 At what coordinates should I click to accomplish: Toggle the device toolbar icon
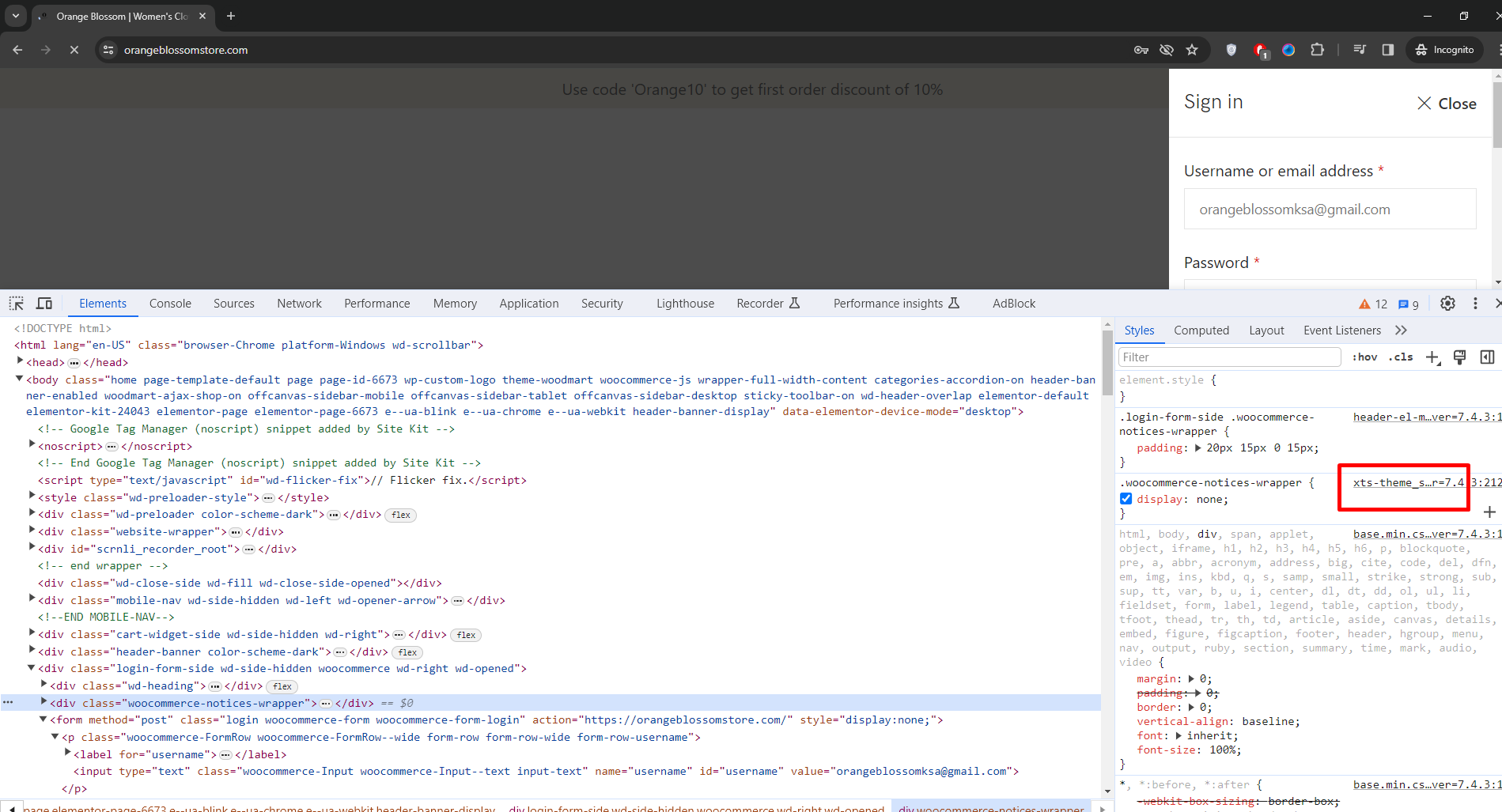[44, 304]
